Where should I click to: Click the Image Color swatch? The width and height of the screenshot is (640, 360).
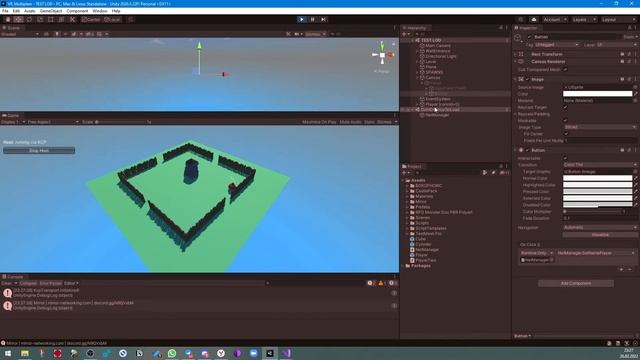pyautogui.click(x=598, y=94)
